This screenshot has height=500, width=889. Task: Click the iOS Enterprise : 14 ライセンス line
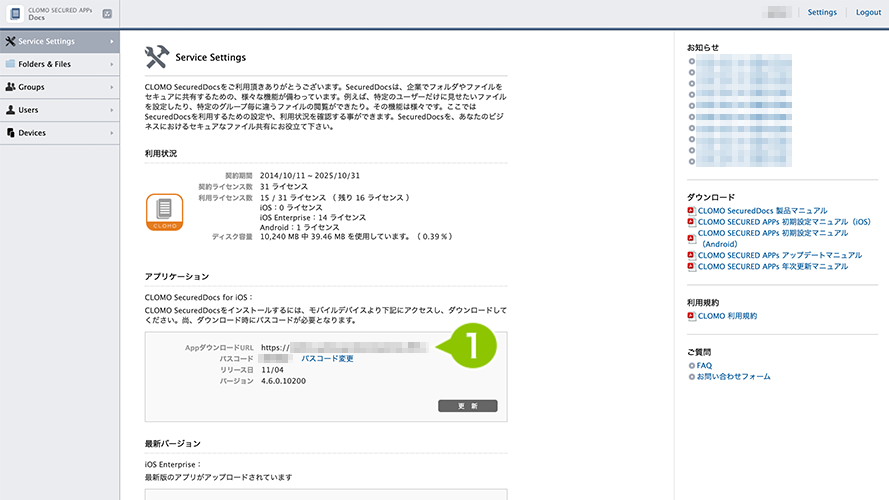[x=313, y=217]
